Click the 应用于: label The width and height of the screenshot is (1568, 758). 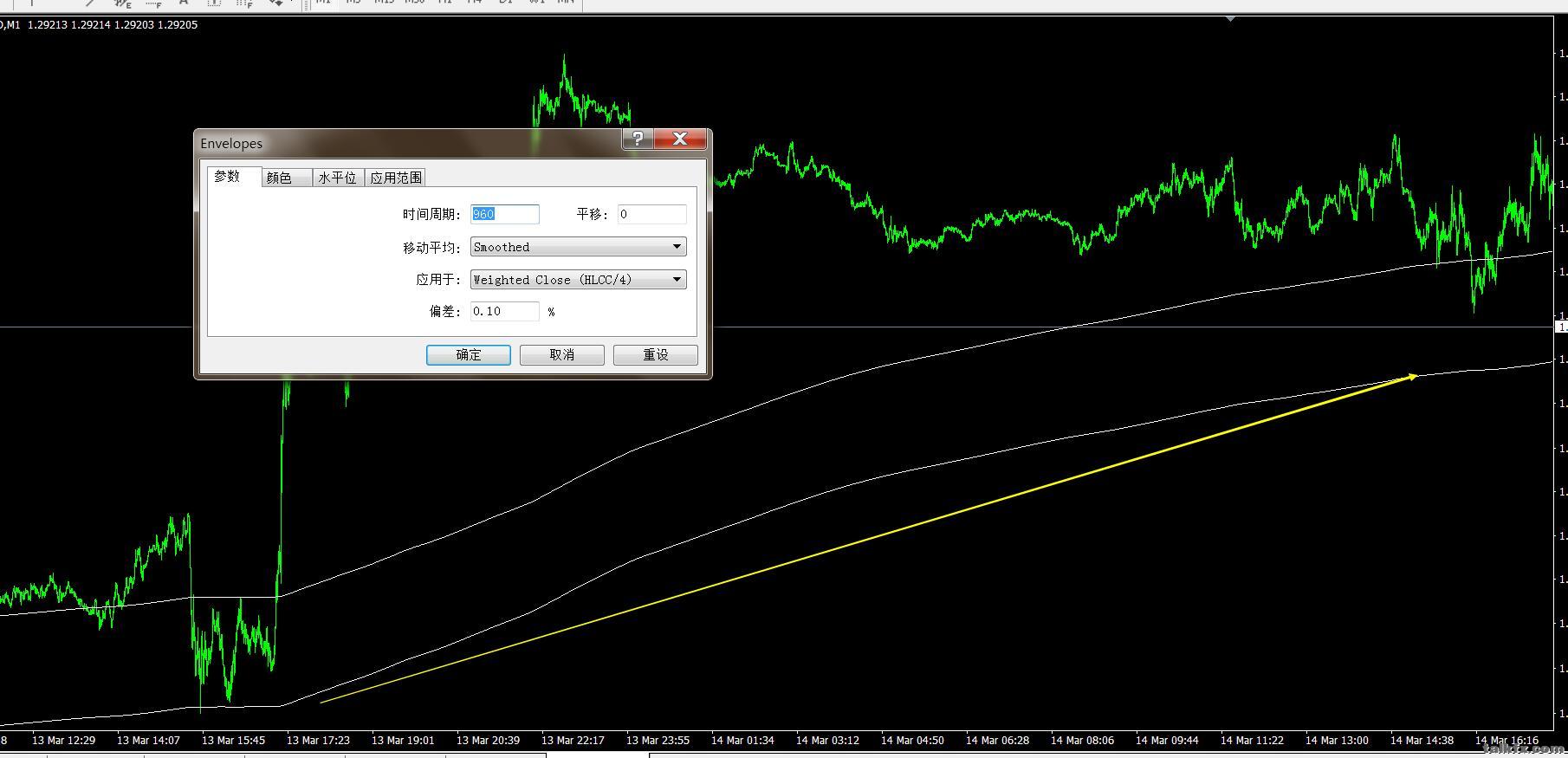438,280
